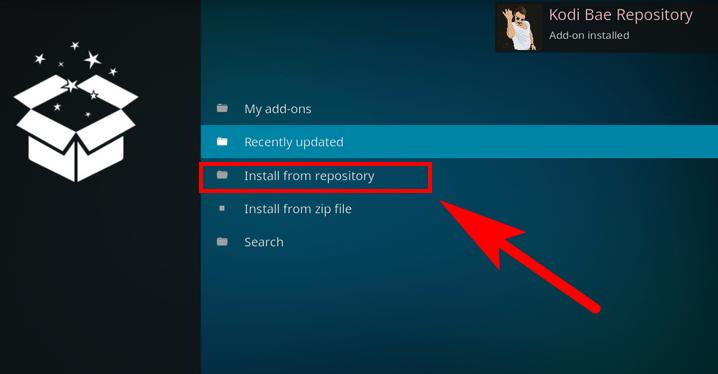Viewport: 718px width, 374px height.
Task: Click the Kodi Bae Repository notification title
Action: point(620,15)
